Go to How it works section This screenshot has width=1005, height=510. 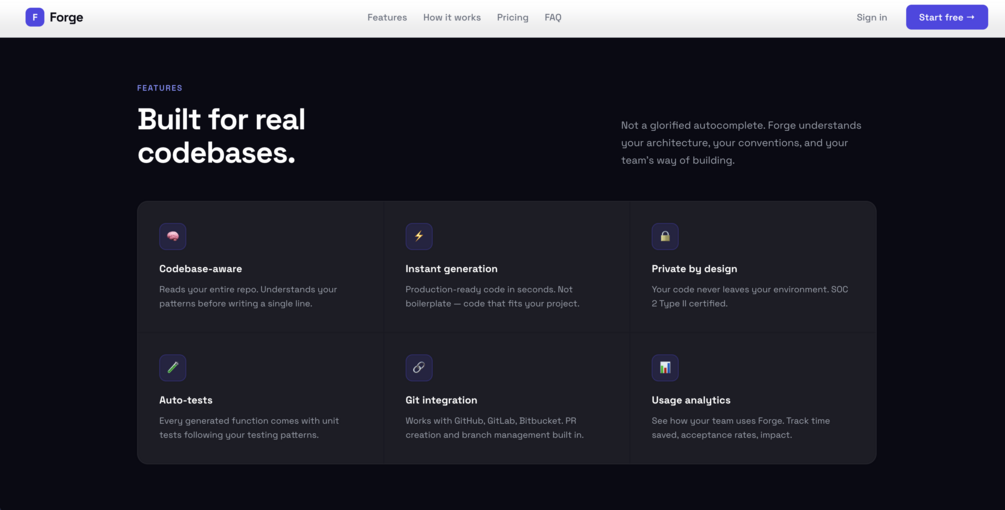(452, 17)
